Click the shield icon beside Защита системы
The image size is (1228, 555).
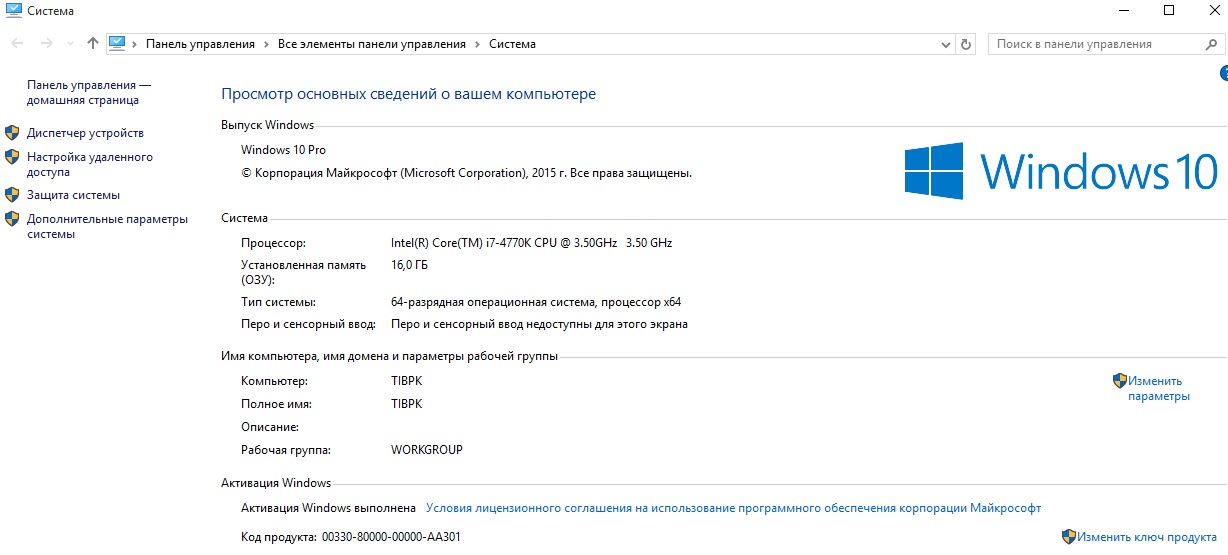(13, 195)
